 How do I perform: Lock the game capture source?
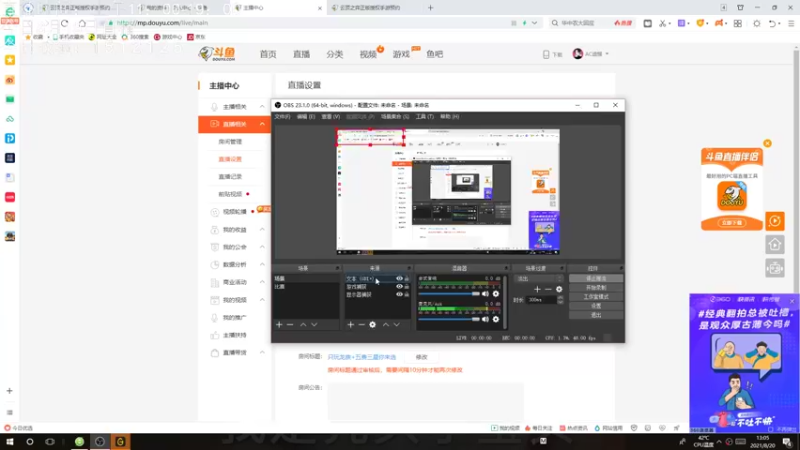point(407,286)
